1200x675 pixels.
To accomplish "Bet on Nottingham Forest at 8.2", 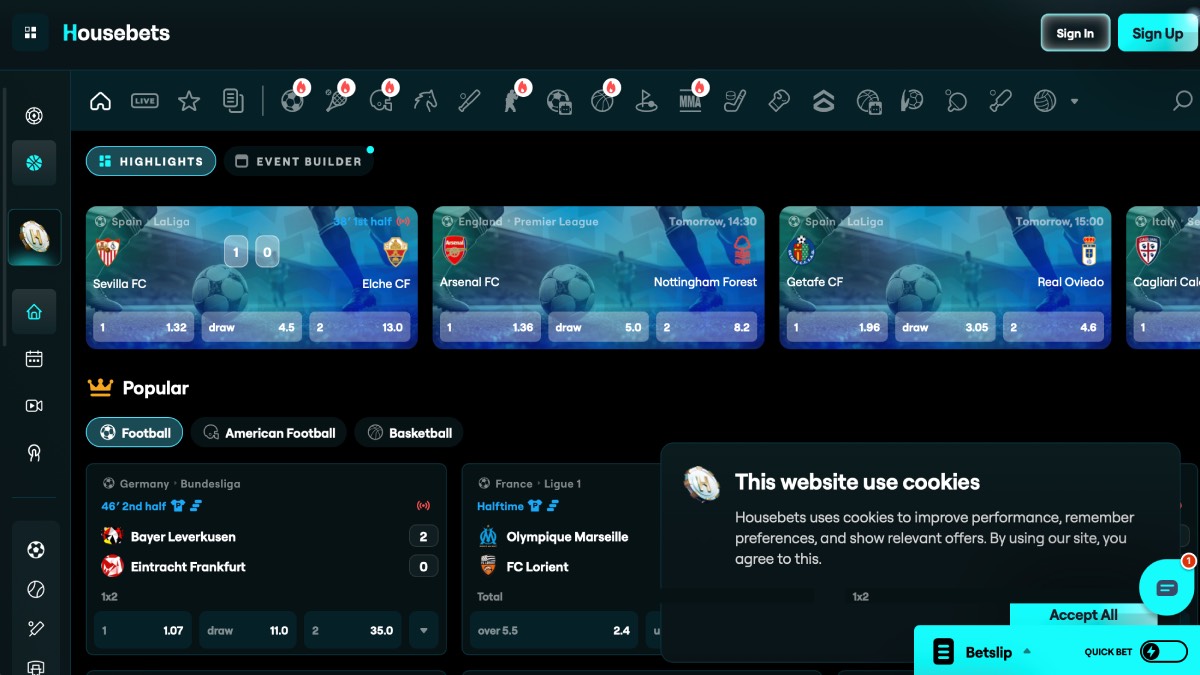I will (x=706, y=327).
